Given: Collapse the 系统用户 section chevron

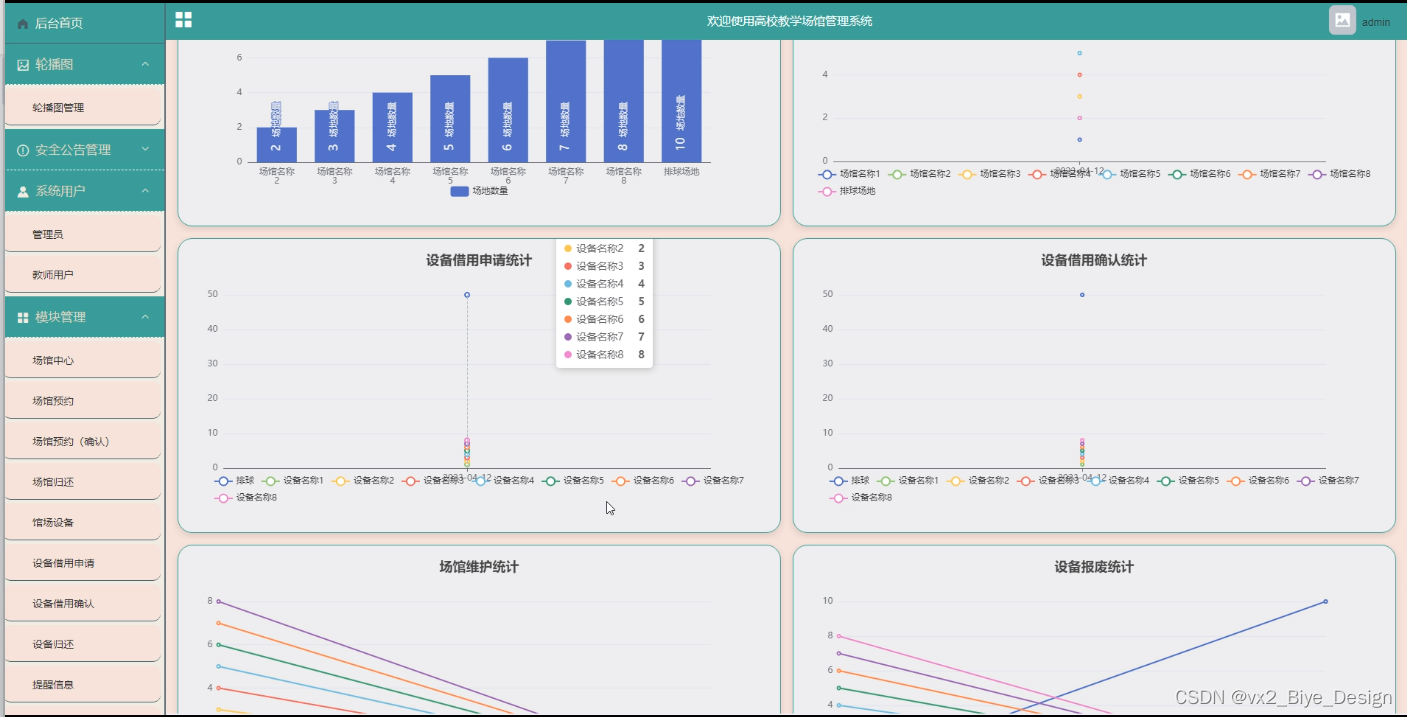Looking at the screenshot, I should click(145, 190).
